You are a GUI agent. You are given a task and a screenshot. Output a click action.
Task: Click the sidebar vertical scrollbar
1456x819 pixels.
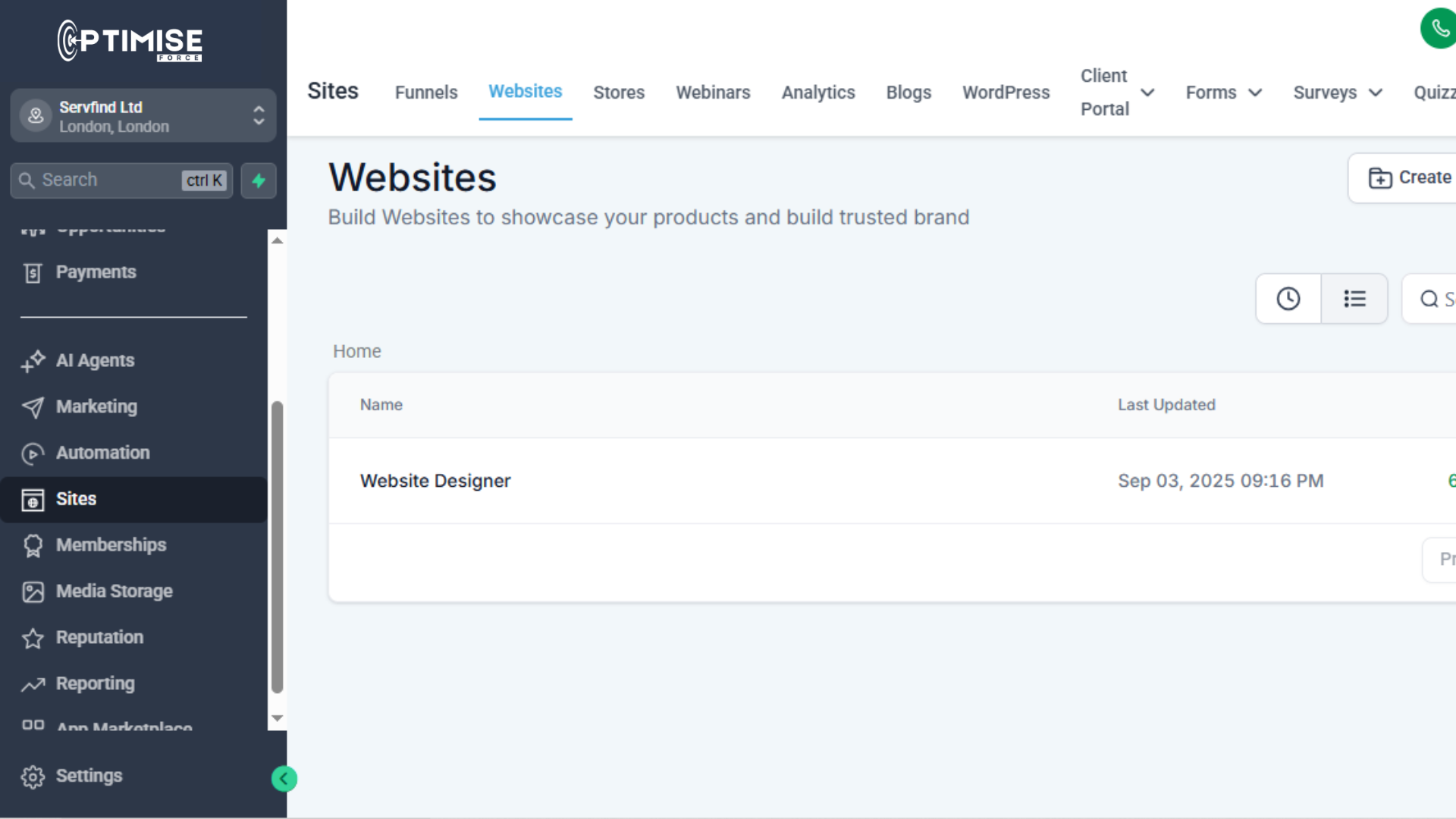click(278, 546)
